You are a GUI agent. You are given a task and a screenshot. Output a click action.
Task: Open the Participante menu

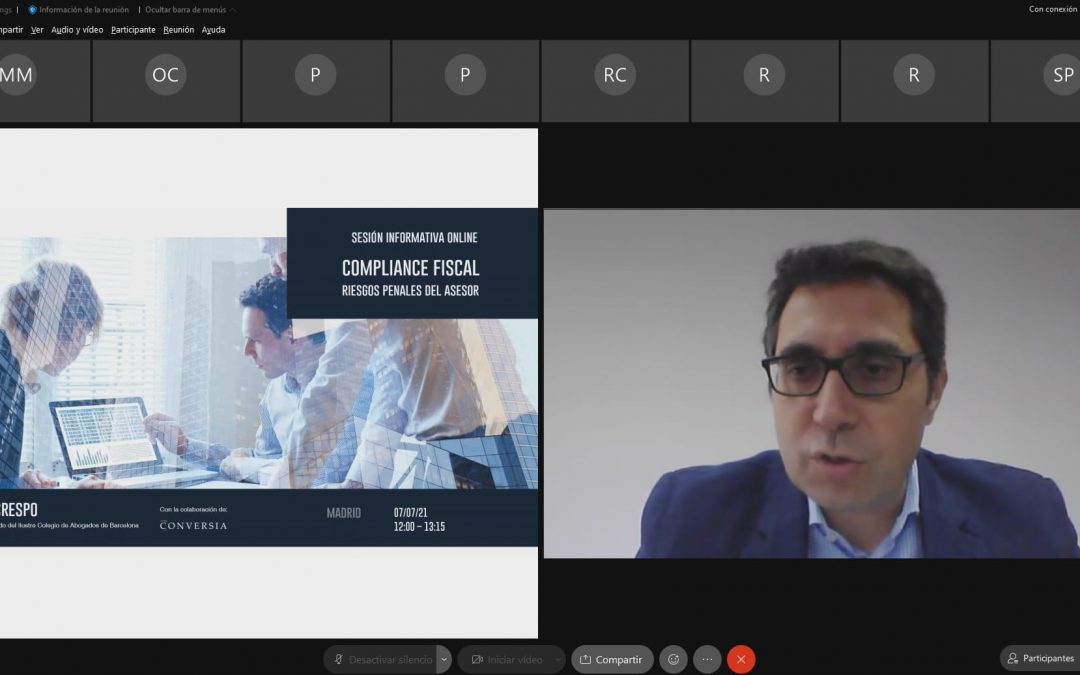[x=133, y=30]
